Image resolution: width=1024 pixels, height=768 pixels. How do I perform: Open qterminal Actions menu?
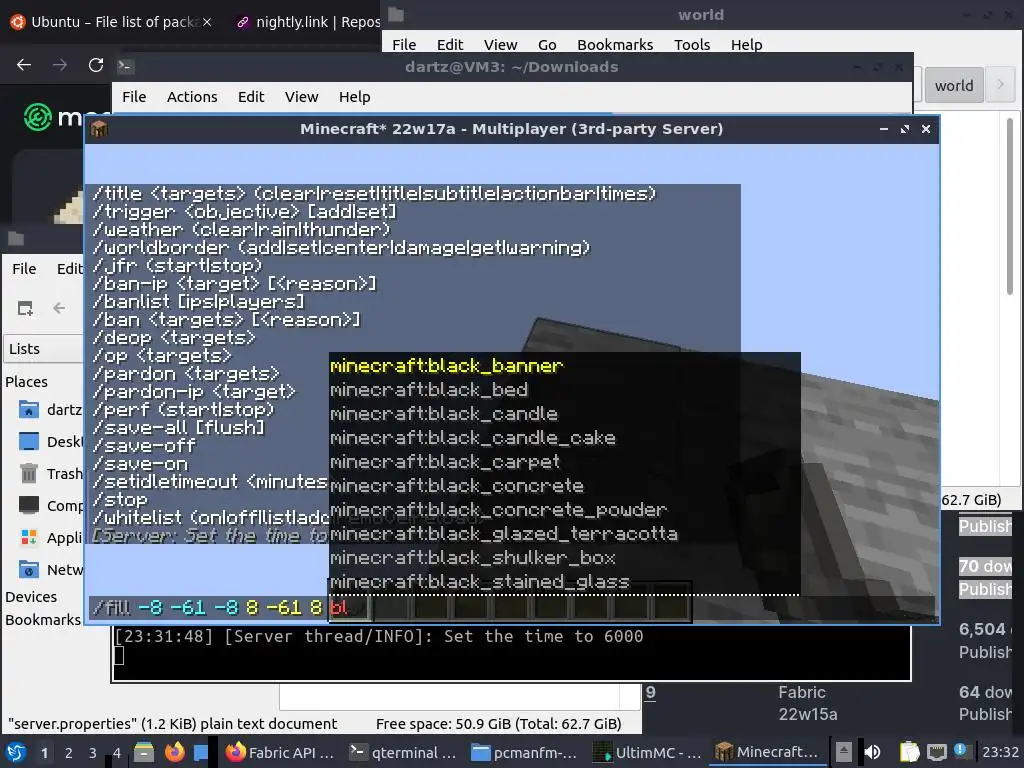click(x=192, y=97)
